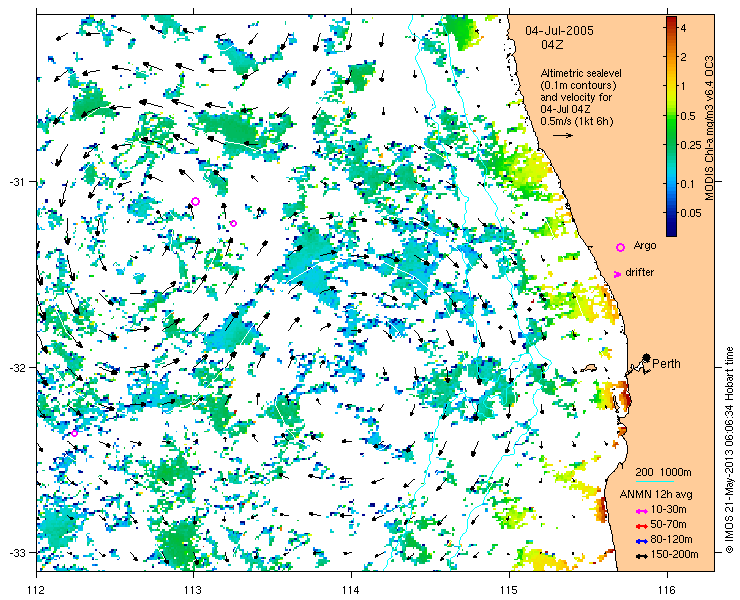Click the 'ANMN 12h avg' legend heading
Screen dimensions: 740x600
(x=656, y=495)
